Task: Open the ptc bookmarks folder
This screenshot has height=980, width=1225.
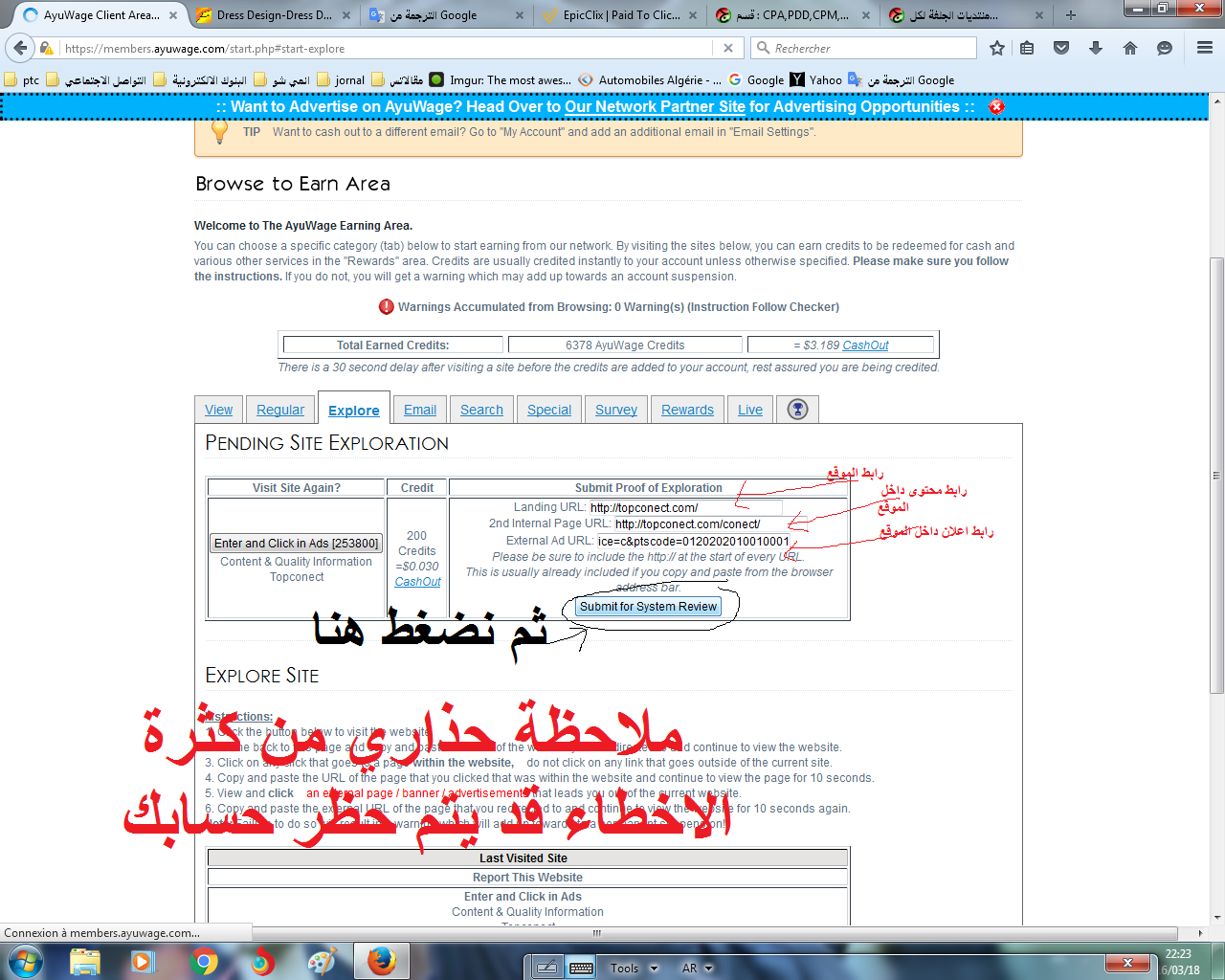Action: coord(22,80)
